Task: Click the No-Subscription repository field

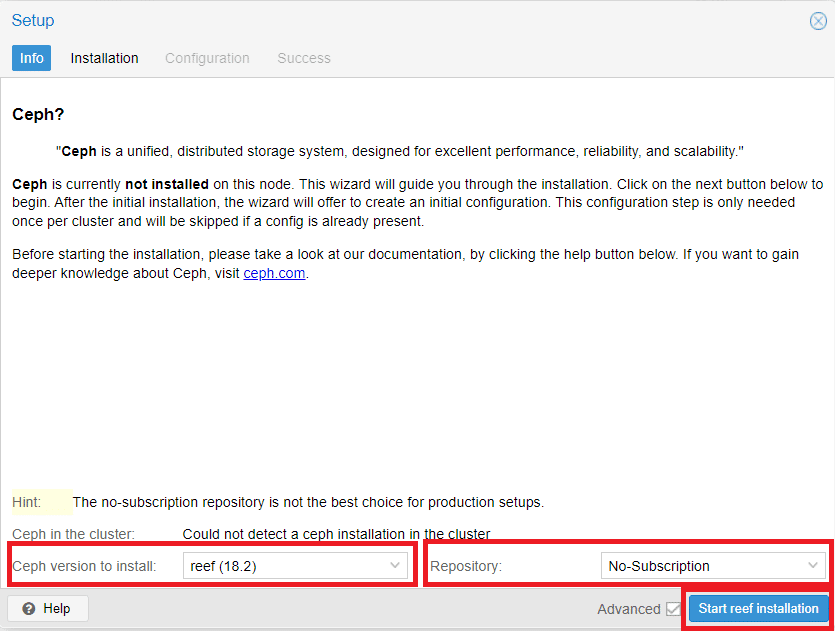Action: [x=713, y=566]
